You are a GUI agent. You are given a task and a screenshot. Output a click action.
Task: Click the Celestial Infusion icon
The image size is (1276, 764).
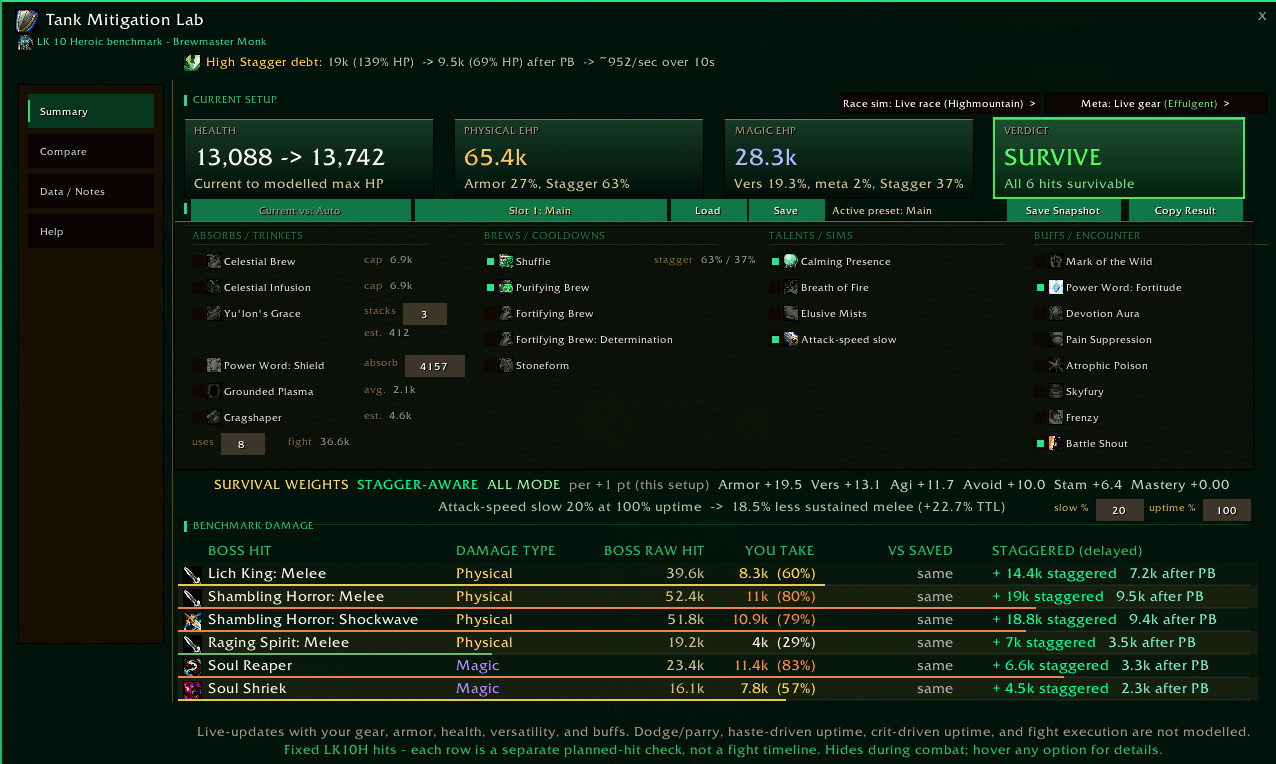click(214, 287)
